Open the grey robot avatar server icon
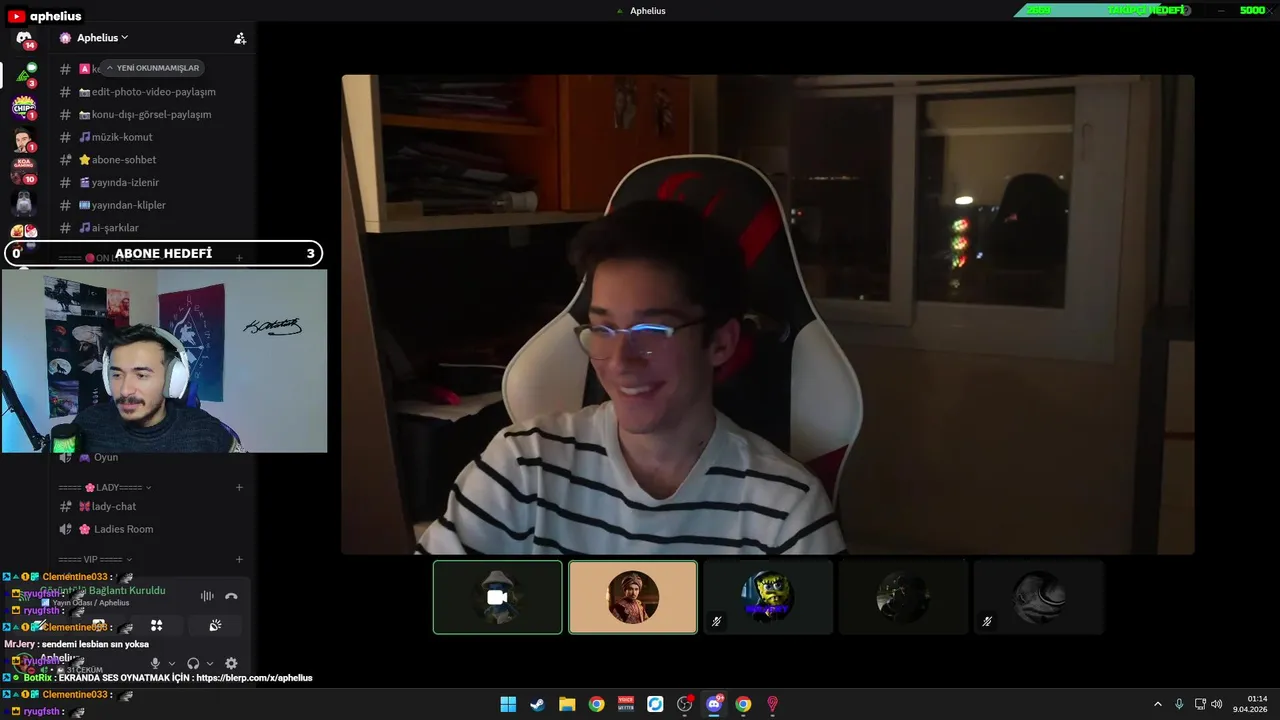 (x=24, y=203)
